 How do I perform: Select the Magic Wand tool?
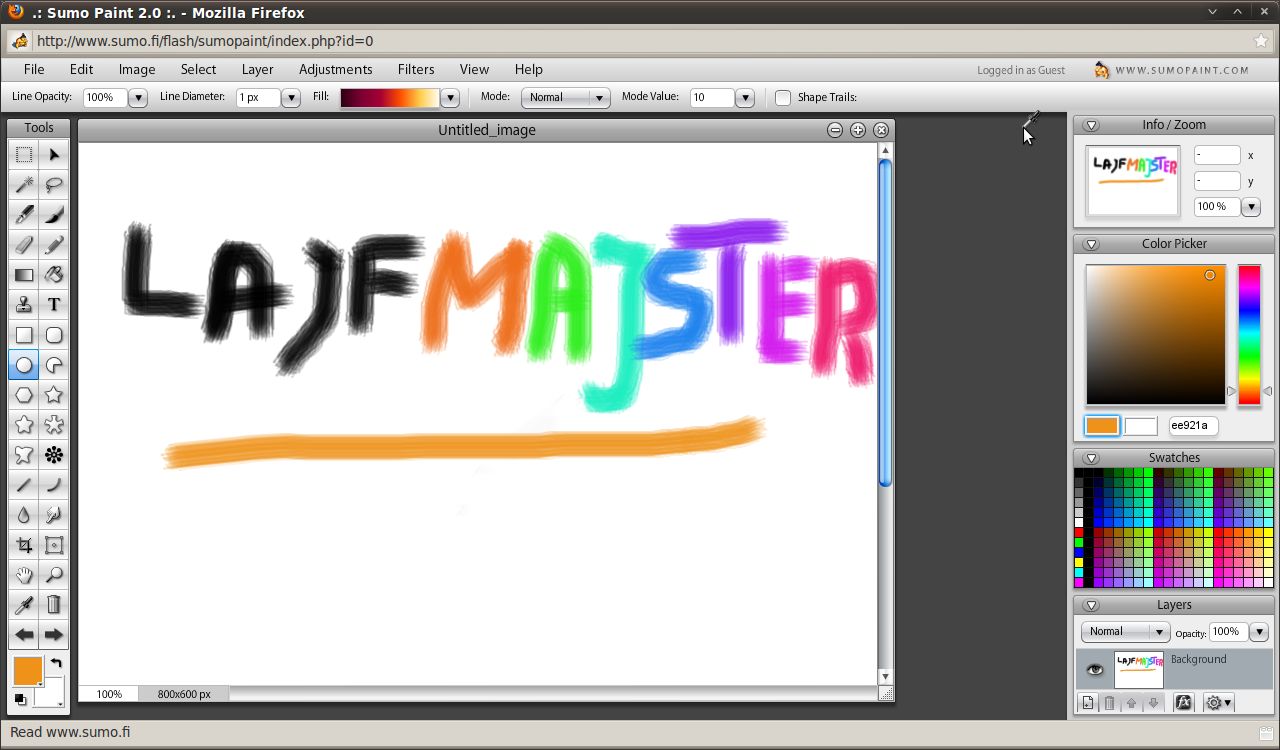(x=24, y=184)
